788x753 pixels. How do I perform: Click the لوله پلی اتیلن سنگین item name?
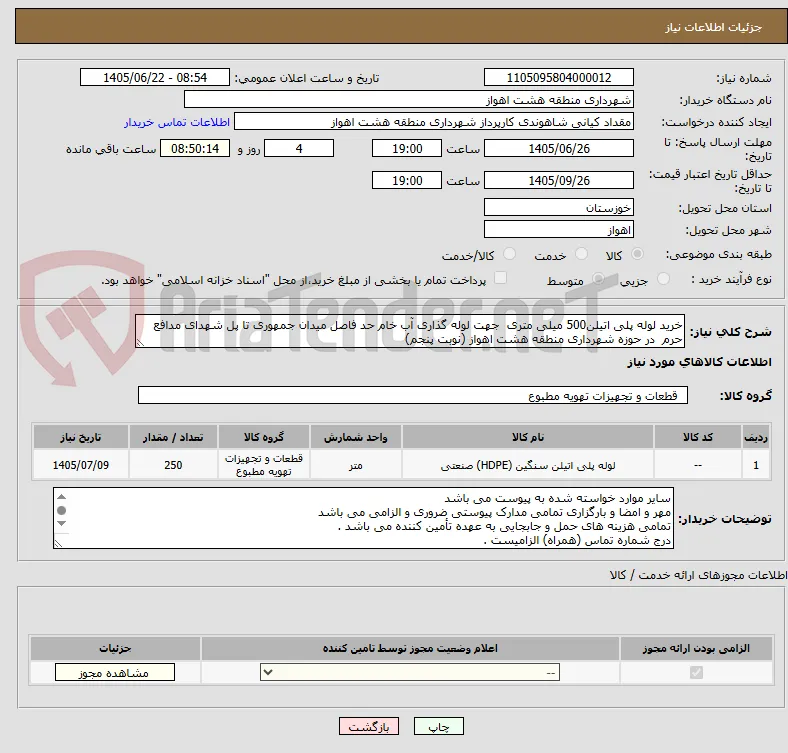coord(528,465)
